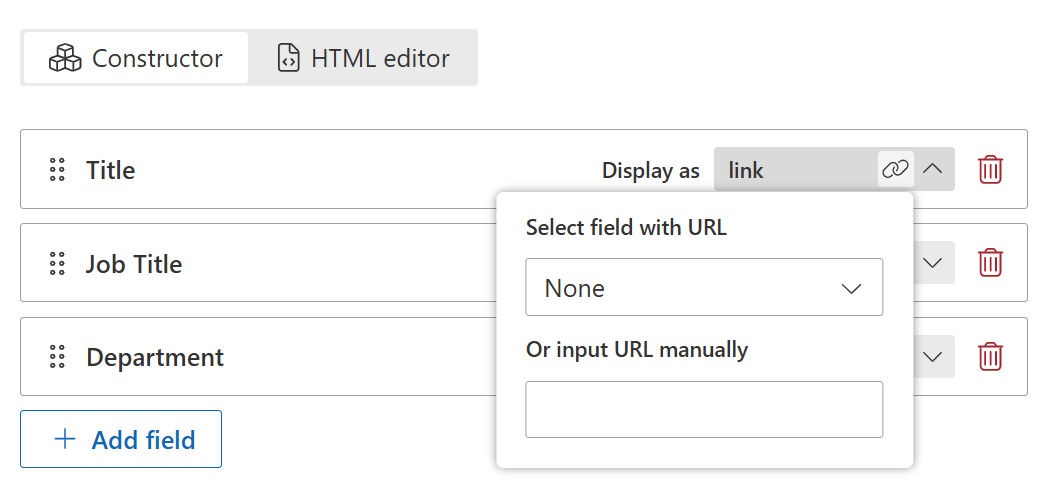Image resolution: width=1048 pixels, height=495 pixels.
Task: Open the 'Select field with URL' dropdown
Action: [704, 288]
